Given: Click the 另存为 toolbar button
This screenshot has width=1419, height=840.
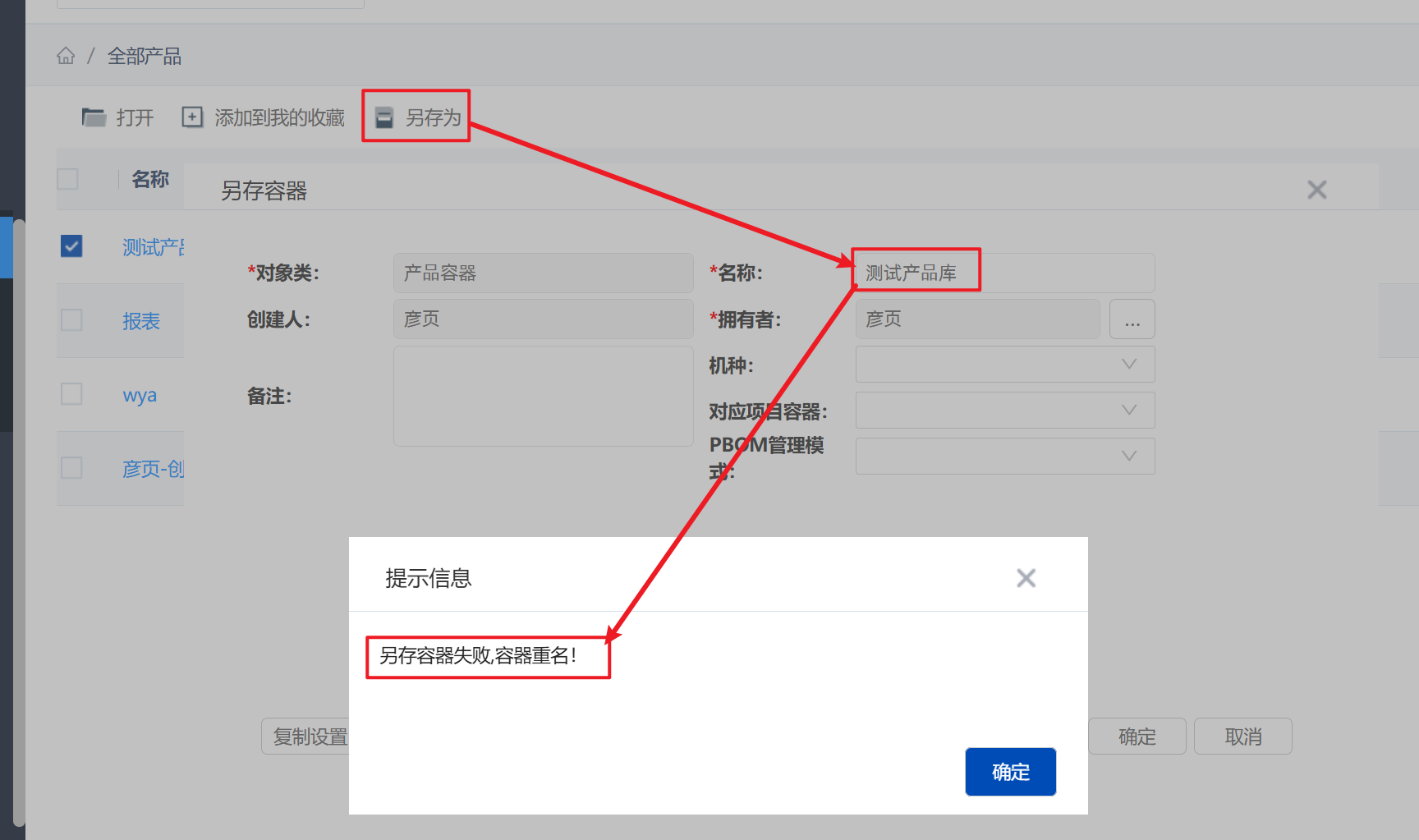Looking at the screenshot, I should point(417,117).
